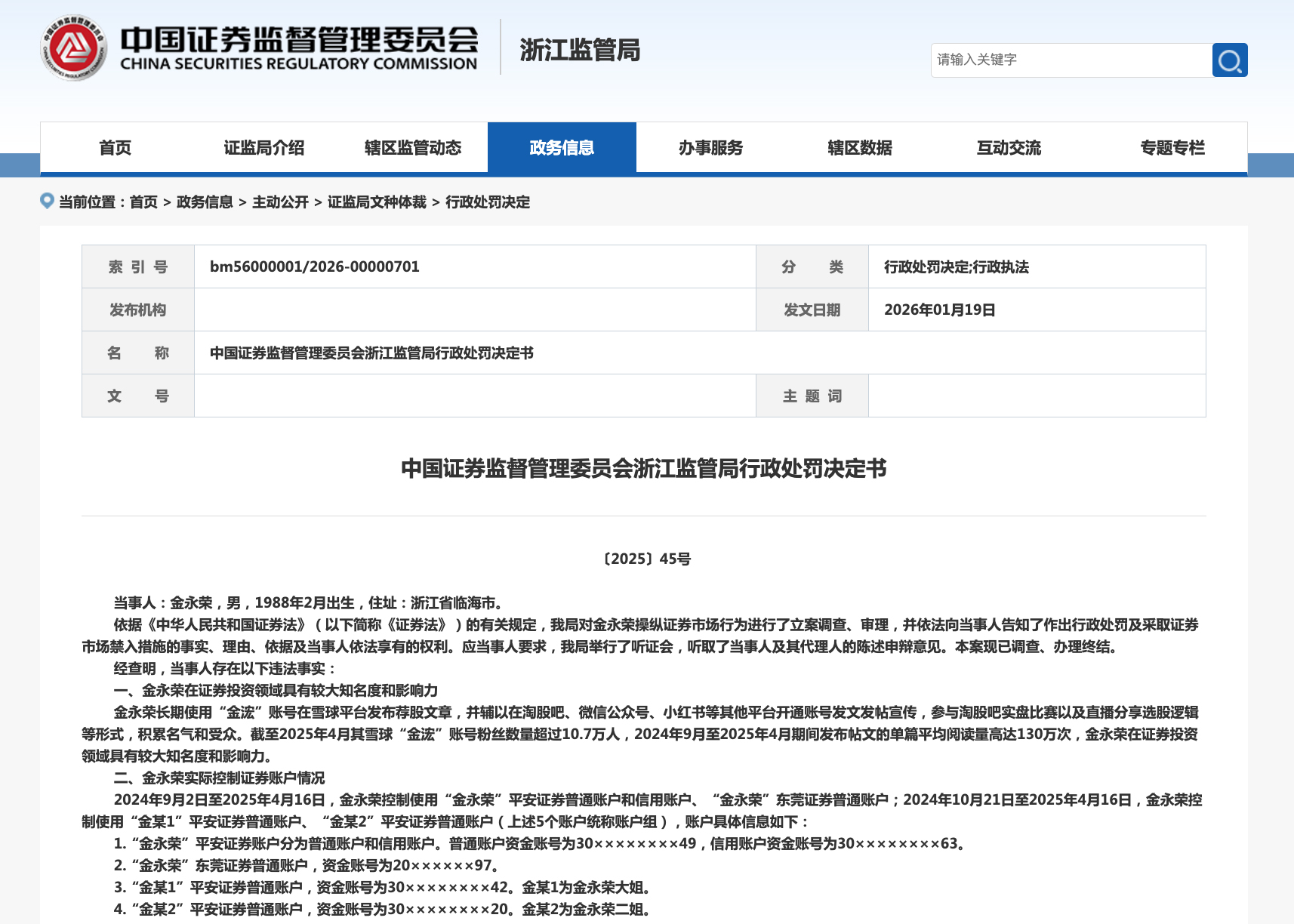Click 首页 link in breadcrumb
1294x924 pixels.
[x=143, y=202]
